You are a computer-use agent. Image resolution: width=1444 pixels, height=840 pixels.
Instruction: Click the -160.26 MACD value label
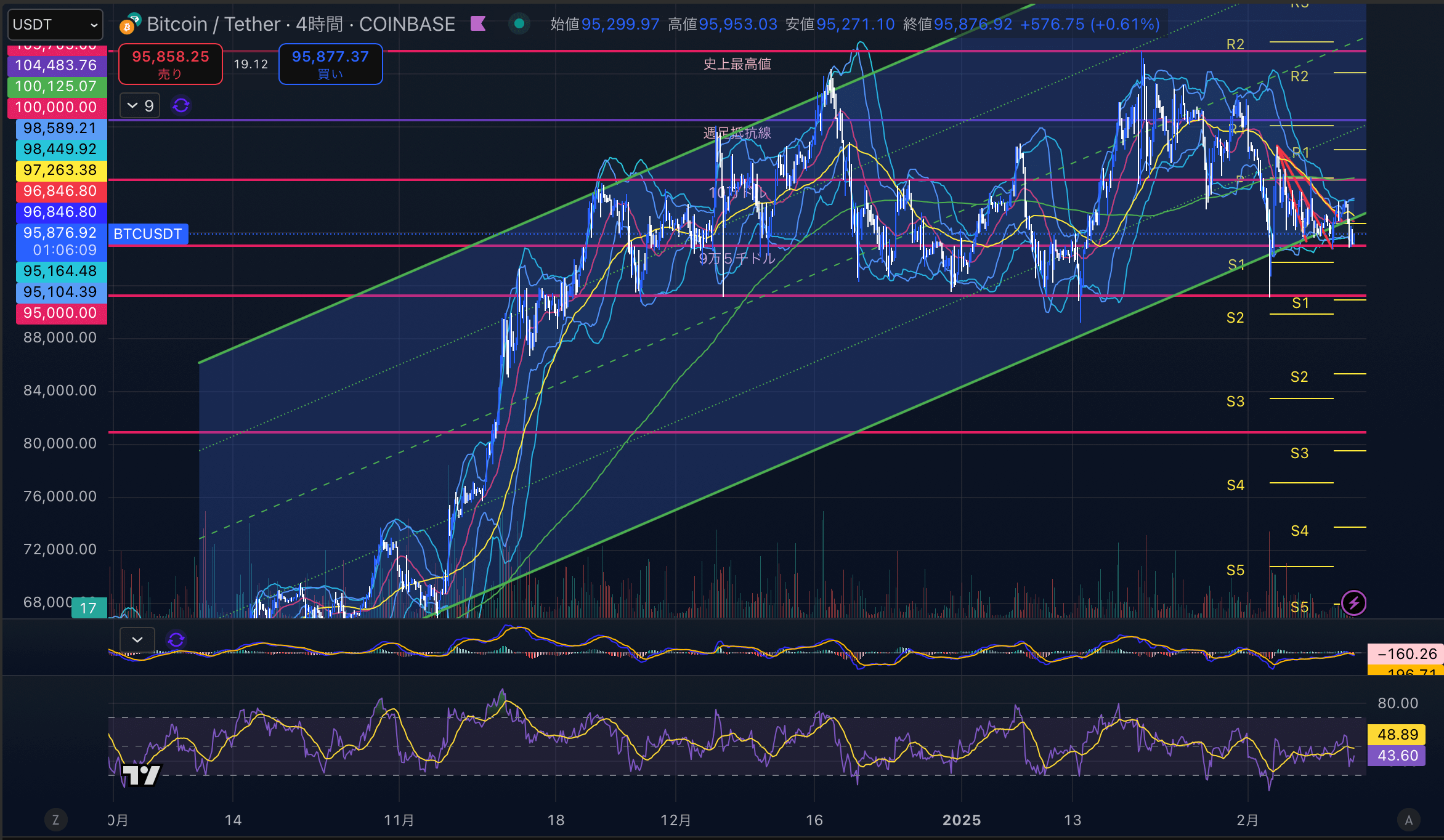(1405, 654)
